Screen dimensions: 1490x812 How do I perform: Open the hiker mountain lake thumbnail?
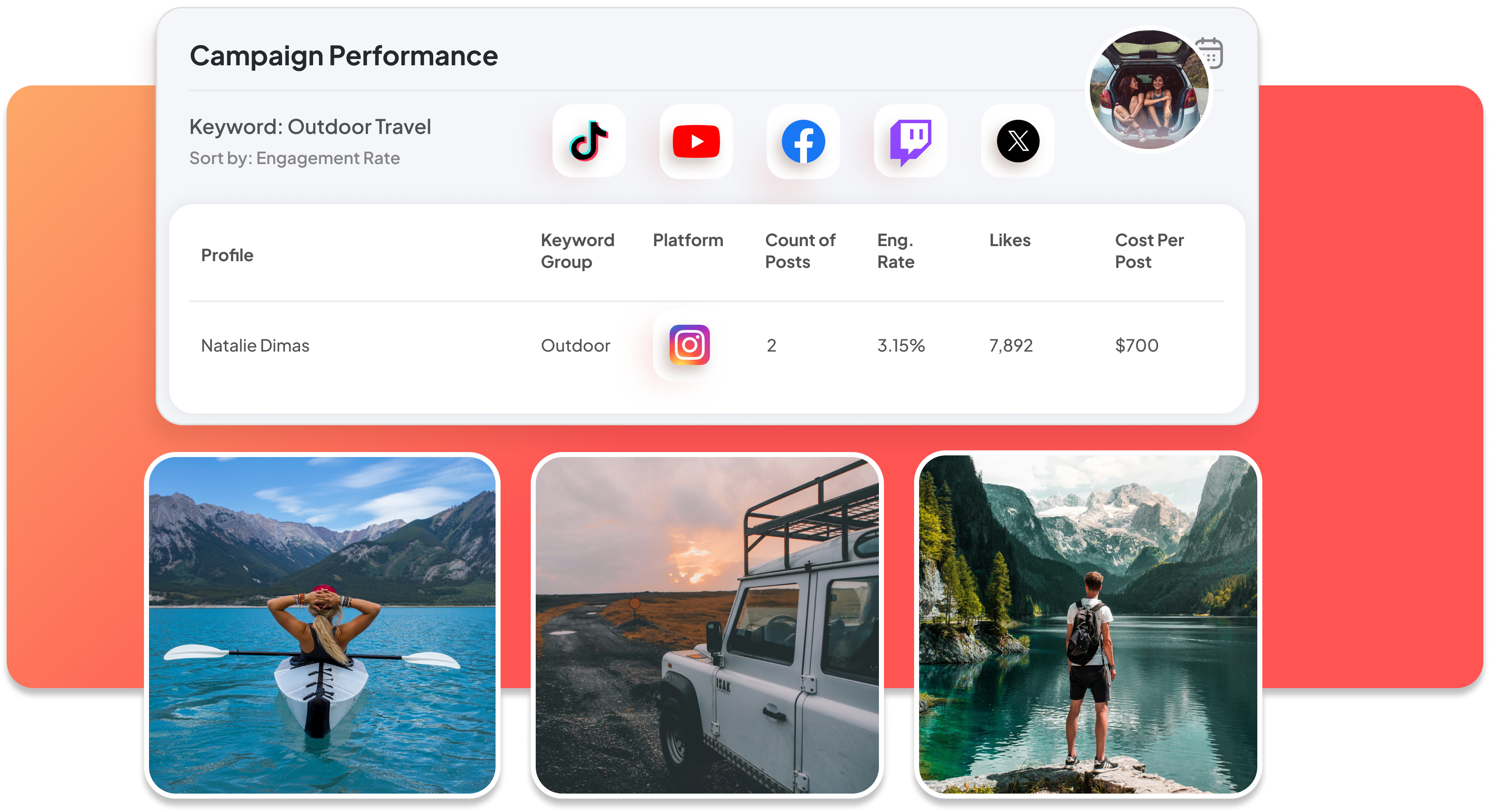click(x=1087, y=624)
